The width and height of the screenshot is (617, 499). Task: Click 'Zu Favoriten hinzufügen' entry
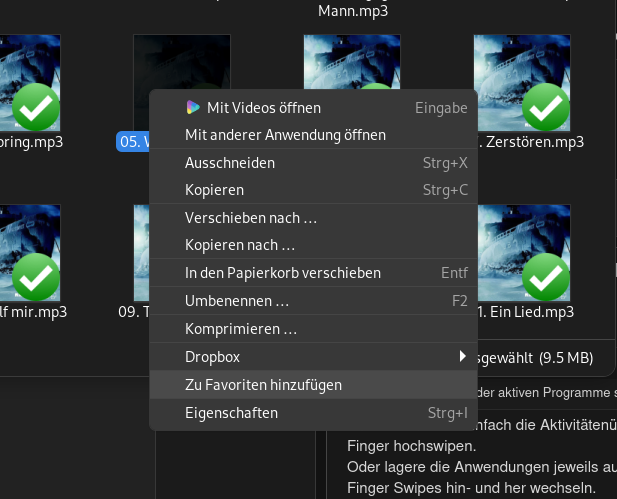coord(313,385)
